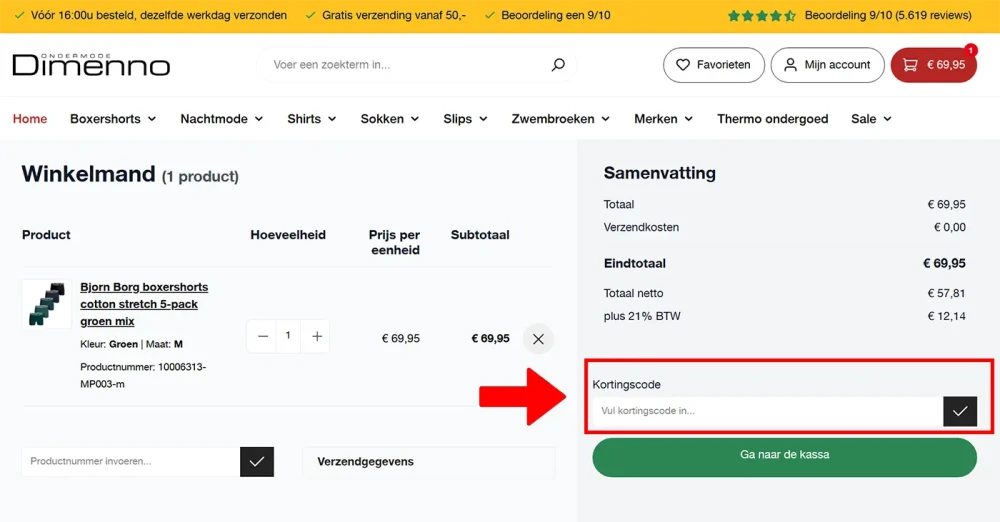
Task: Expand the Verzendgegevens section
Action: (429, 461)
